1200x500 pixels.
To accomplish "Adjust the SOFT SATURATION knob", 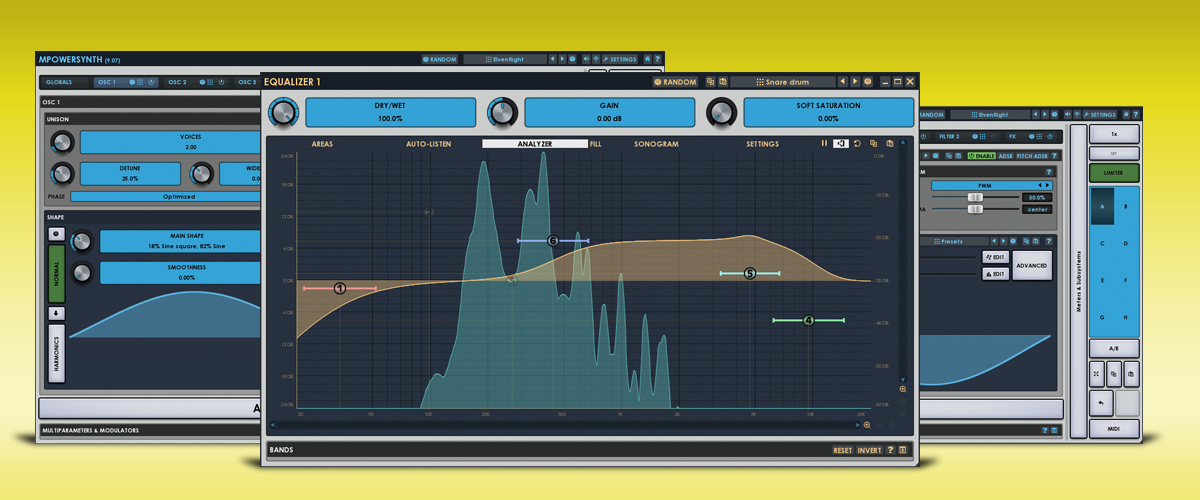I will point(721,111).
